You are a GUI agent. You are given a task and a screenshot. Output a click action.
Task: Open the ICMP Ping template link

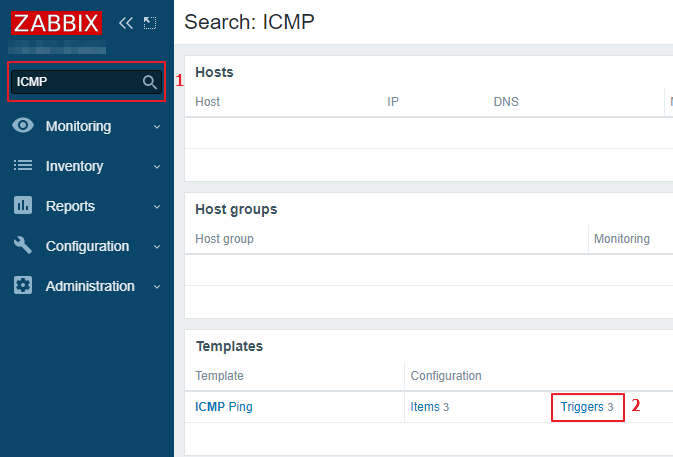pyautogui.click(x=224, y=406)
